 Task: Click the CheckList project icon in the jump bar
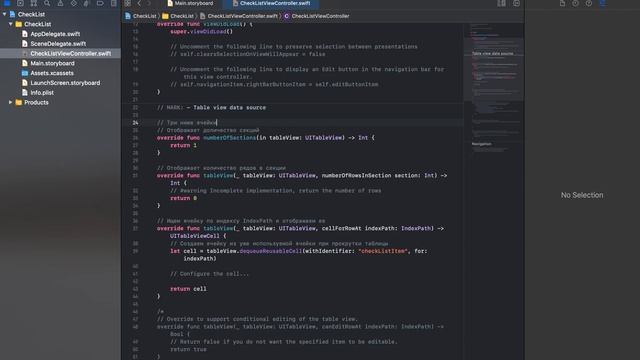coord(128,16)
